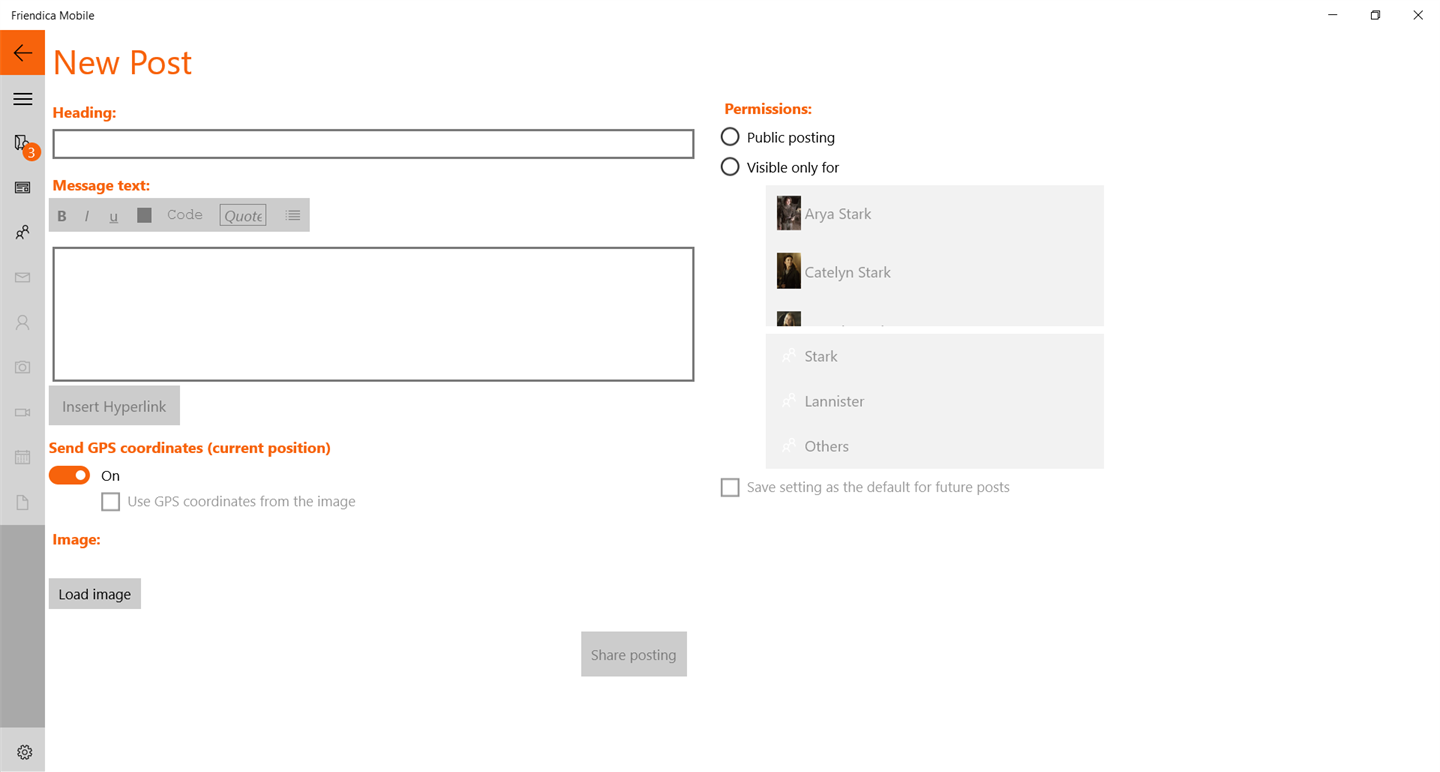This screenshot has height=772, width=1440.
Task: Open the hamburger navigation menu
Action: click(22, 99)
